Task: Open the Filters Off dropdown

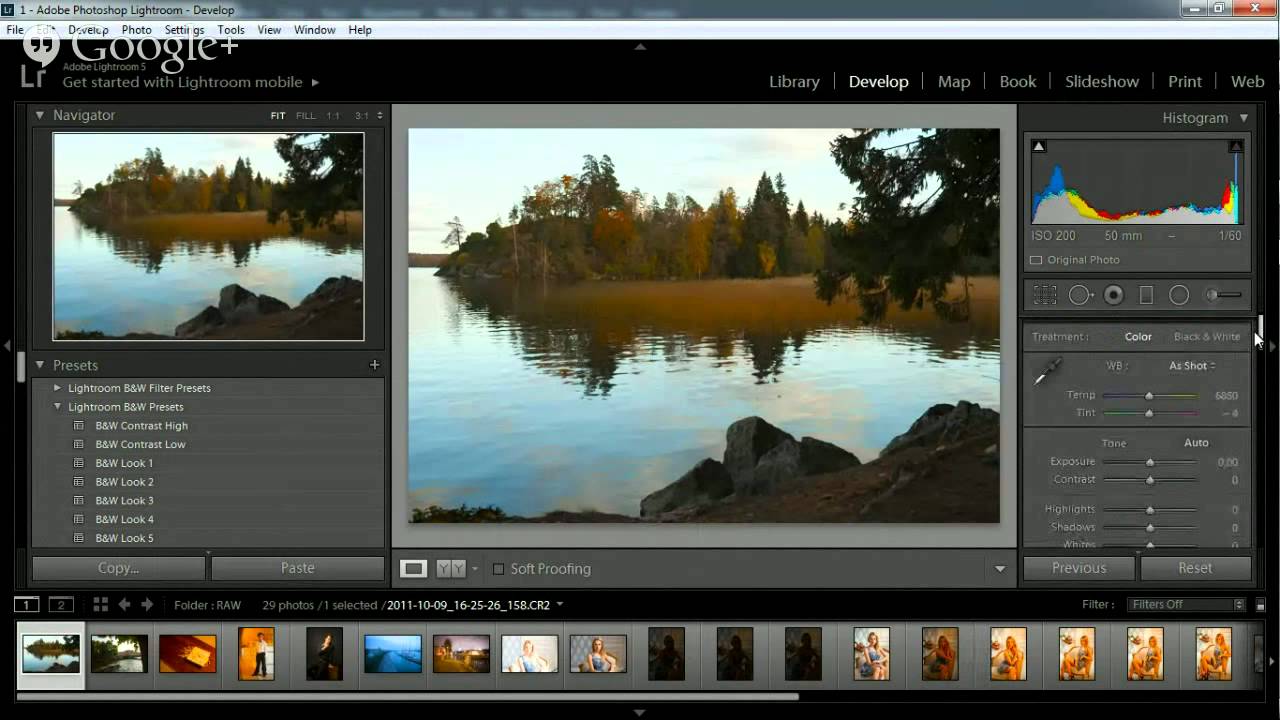Action: 1186,604
